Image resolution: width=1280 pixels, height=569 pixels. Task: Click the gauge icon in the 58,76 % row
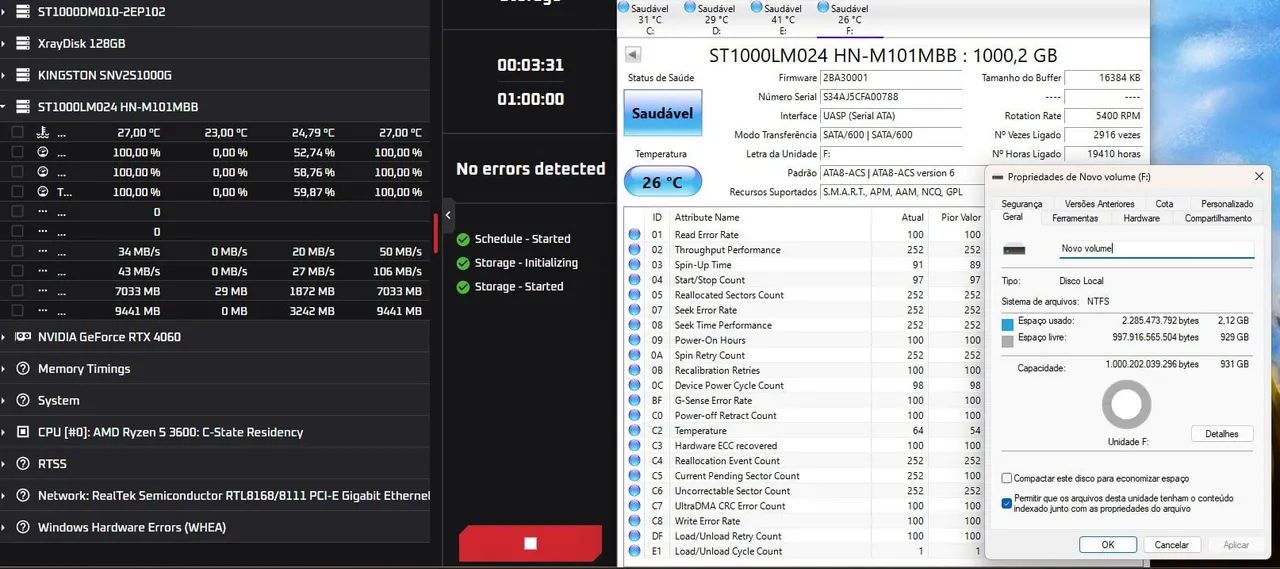tap(42, 172)
